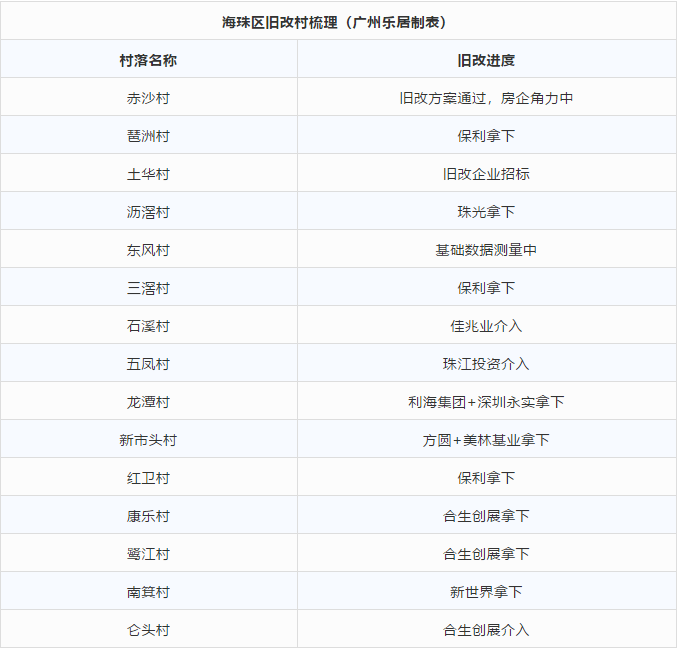This screenshot has height=649, width=677.
Task: Click the 佳兆业介入 cell
Action: tap(486, 326)
